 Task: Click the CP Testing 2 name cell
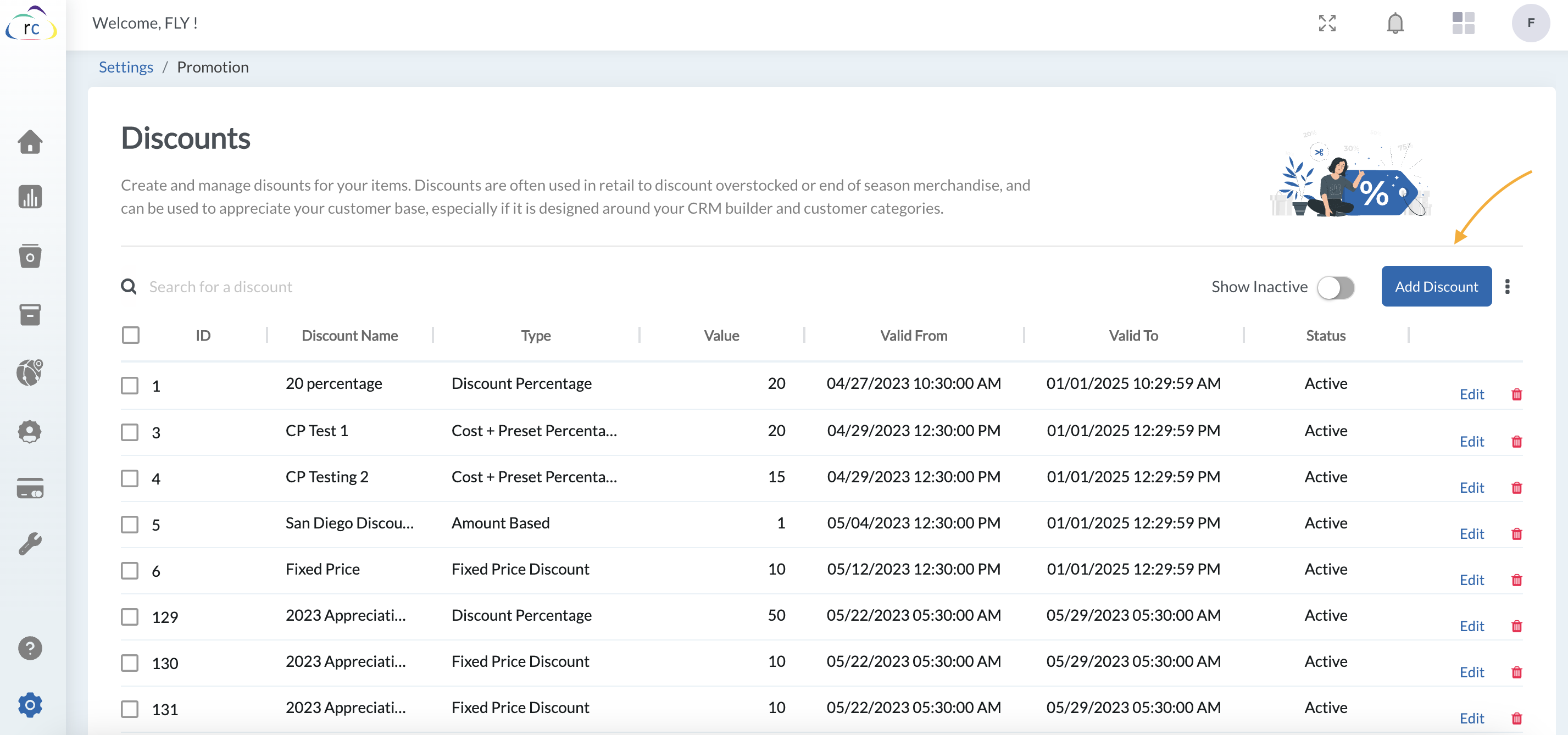(327, 476)
